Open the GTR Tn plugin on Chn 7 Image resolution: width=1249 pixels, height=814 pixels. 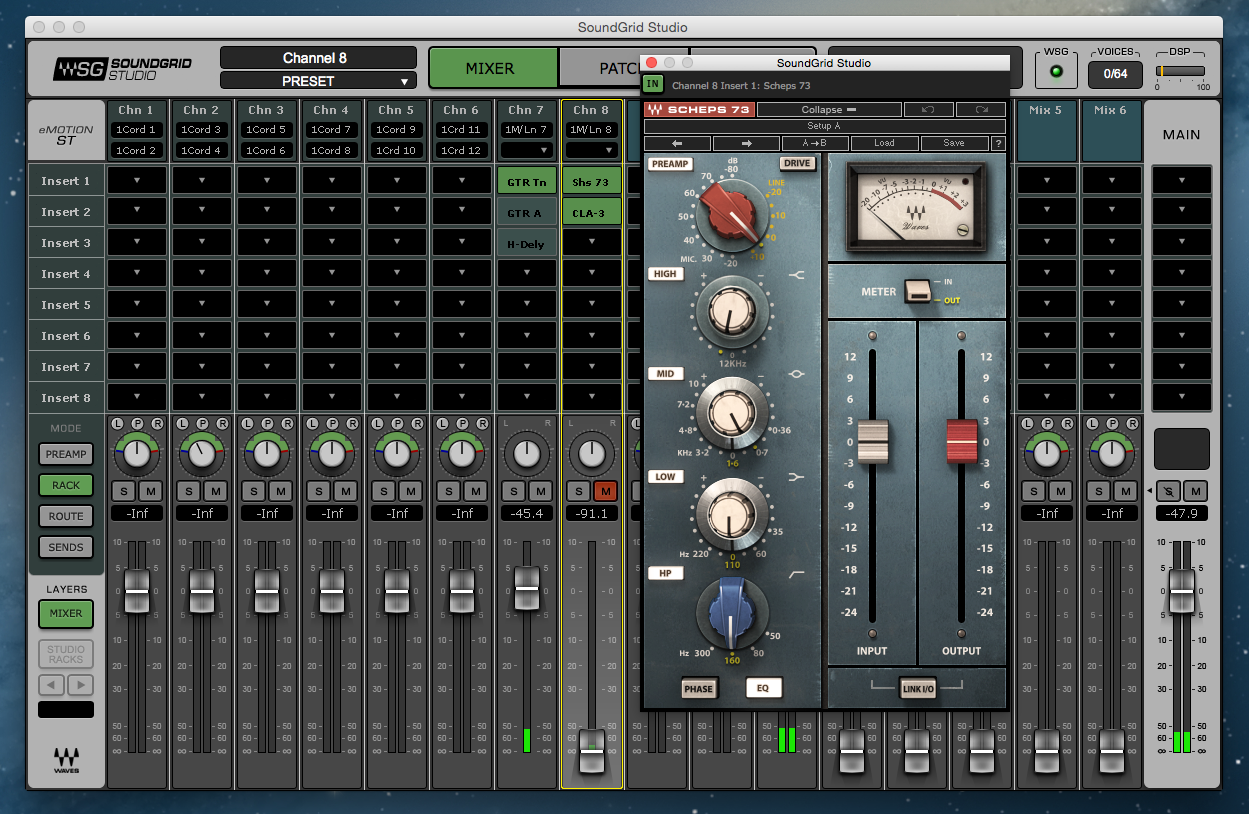pyautogui.click(x=526, y=181)
